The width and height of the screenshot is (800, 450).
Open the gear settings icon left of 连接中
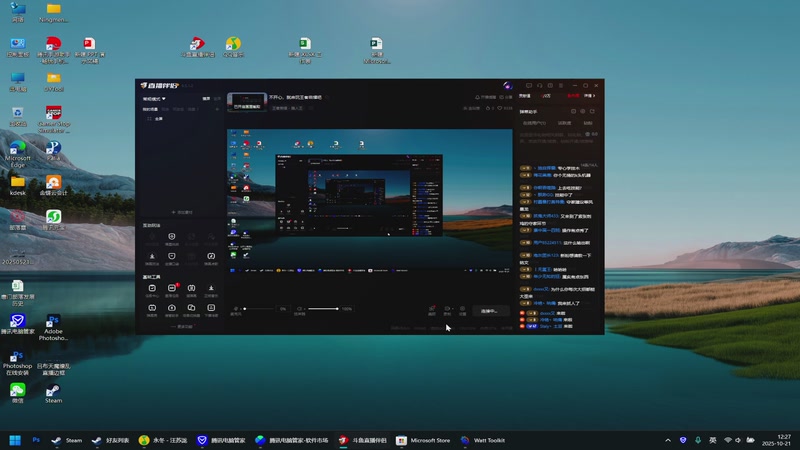(462, 309)
